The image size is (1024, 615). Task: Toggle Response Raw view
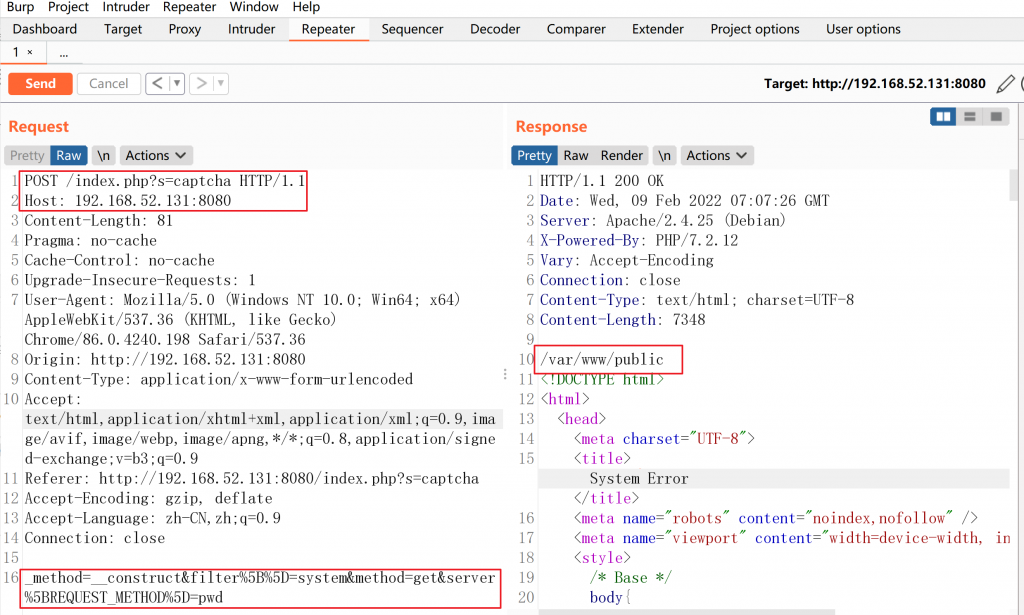pos(575,155)
